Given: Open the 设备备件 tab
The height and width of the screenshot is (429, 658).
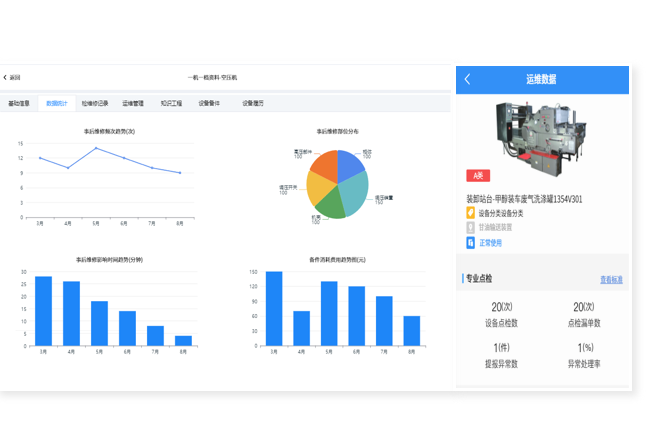Looking at the screenshot, I should 209,103.
